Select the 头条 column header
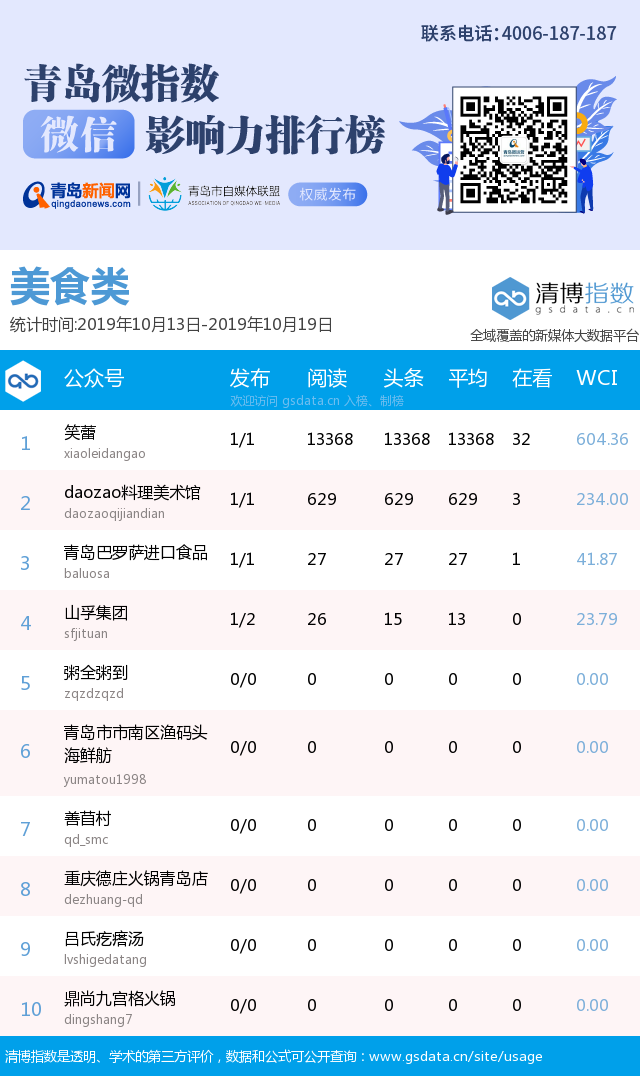This screenshot has height=1076, width=640. 404,378
